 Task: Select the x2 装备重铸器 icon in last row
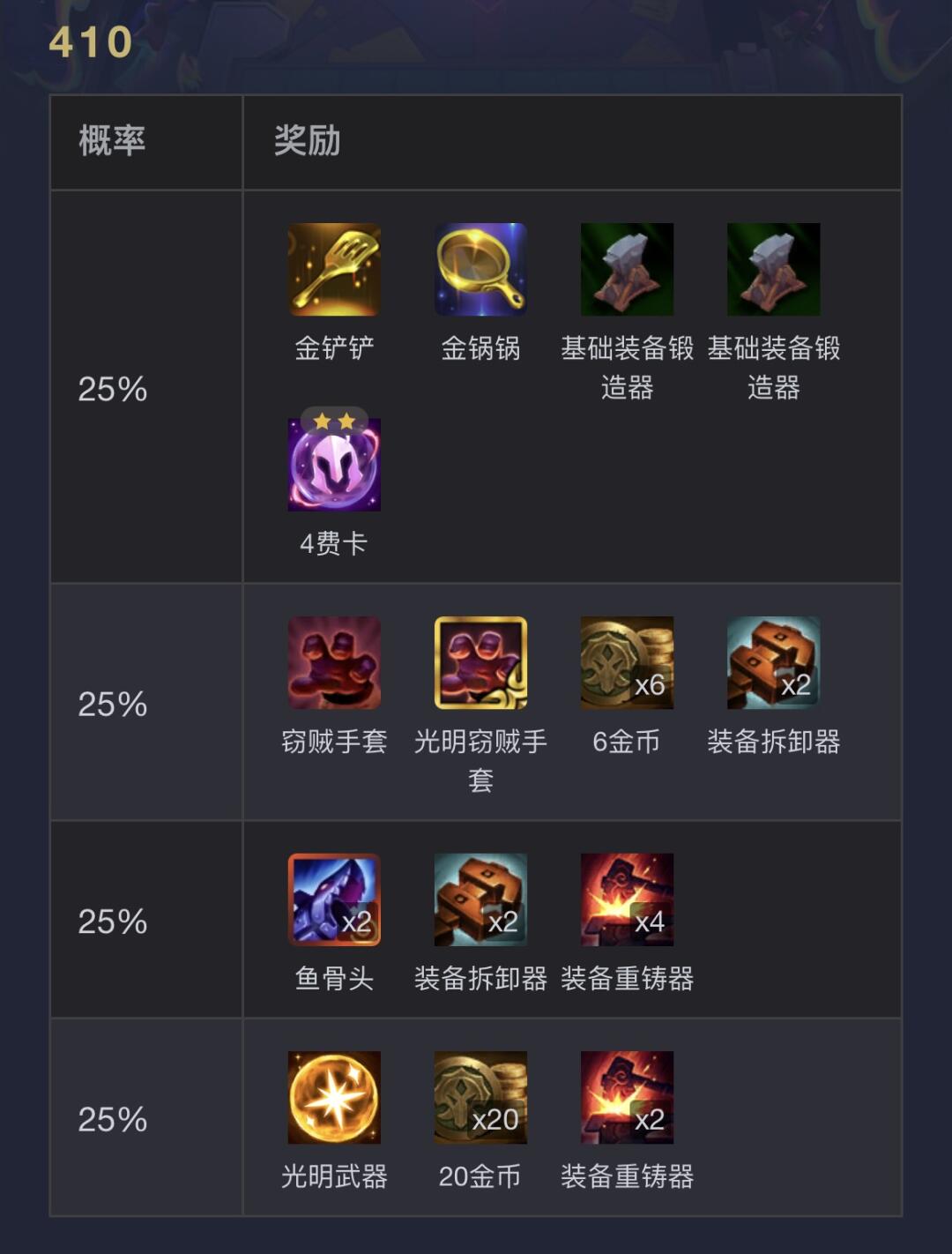click(x=627, y=1097)
